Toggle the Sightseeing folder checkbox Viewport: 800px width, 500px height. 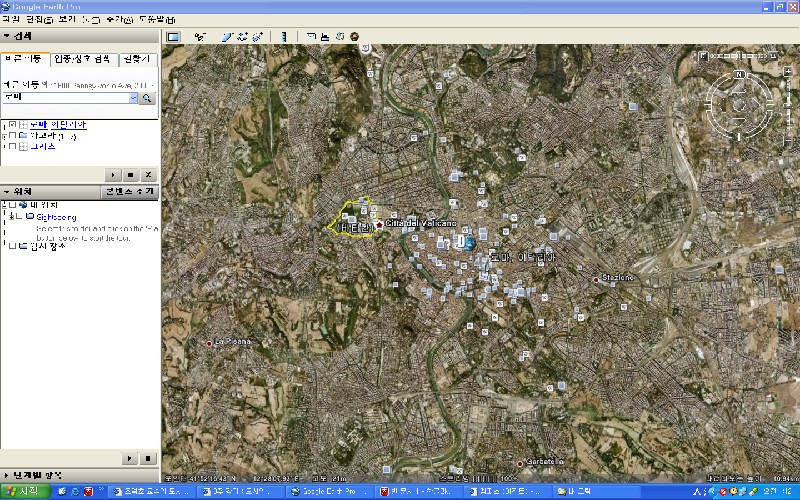[19, 216]
